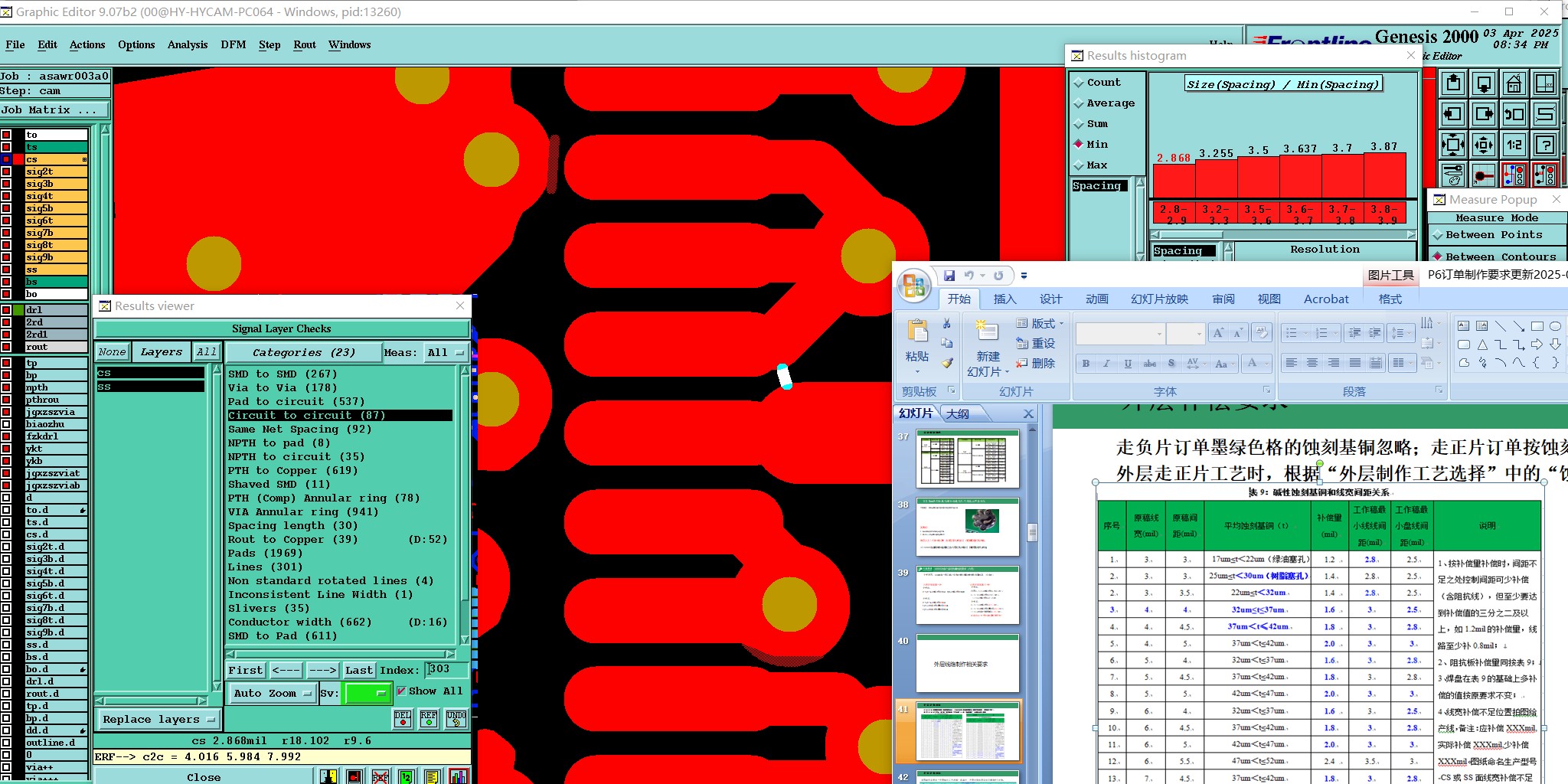
Task: Click the XY coordinate window icon
Action: click(x=1545, y=83)
